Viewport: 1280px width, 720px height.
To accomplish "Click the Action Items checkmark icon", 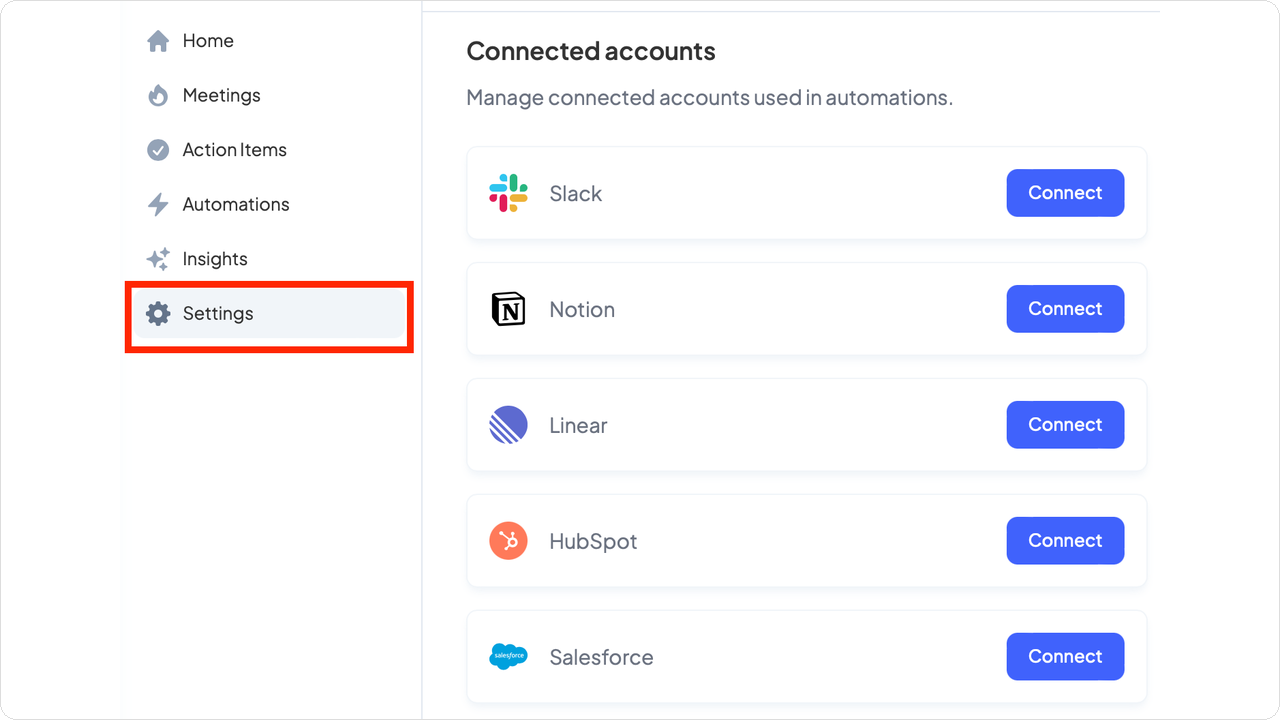I will 158,150.
